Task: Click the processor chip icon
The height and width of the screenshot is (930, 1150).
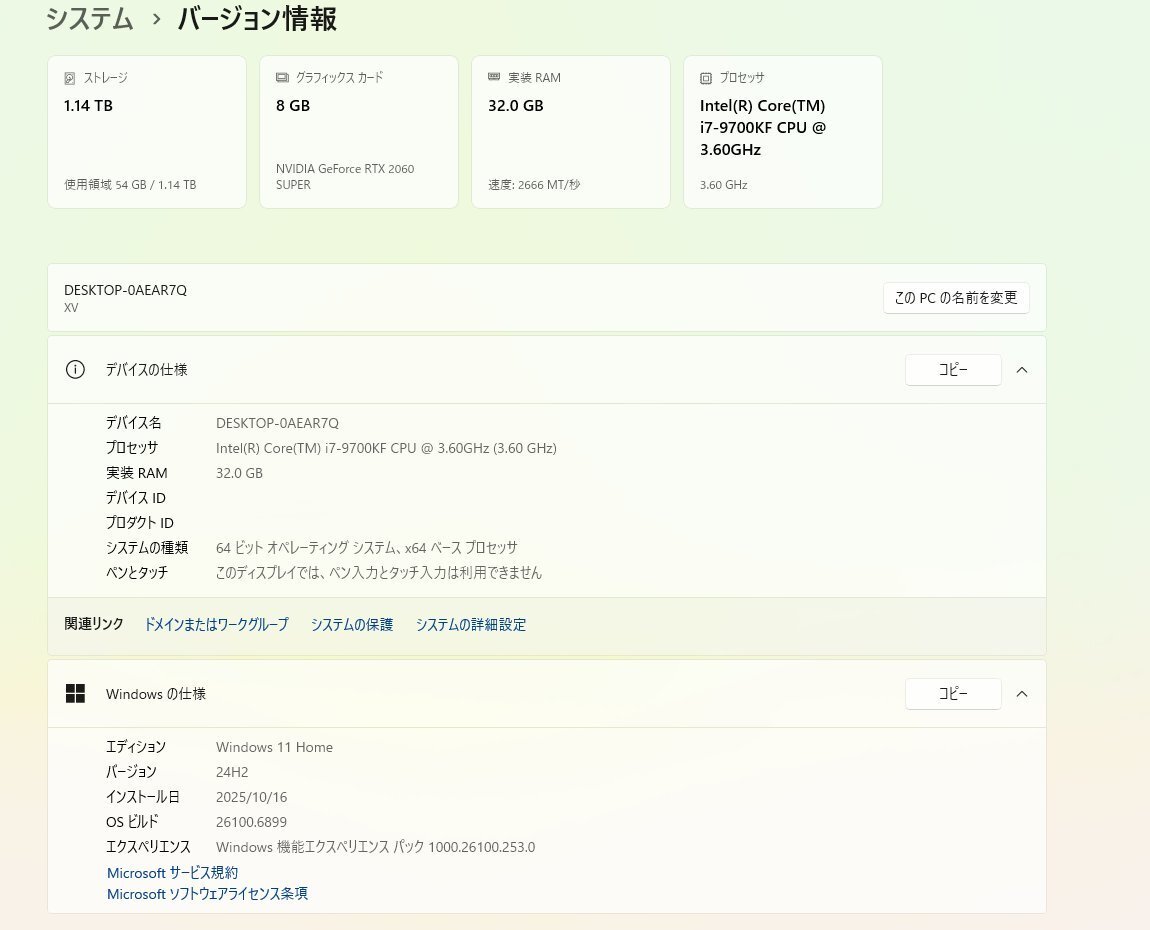Action: (x=706, y=78)
